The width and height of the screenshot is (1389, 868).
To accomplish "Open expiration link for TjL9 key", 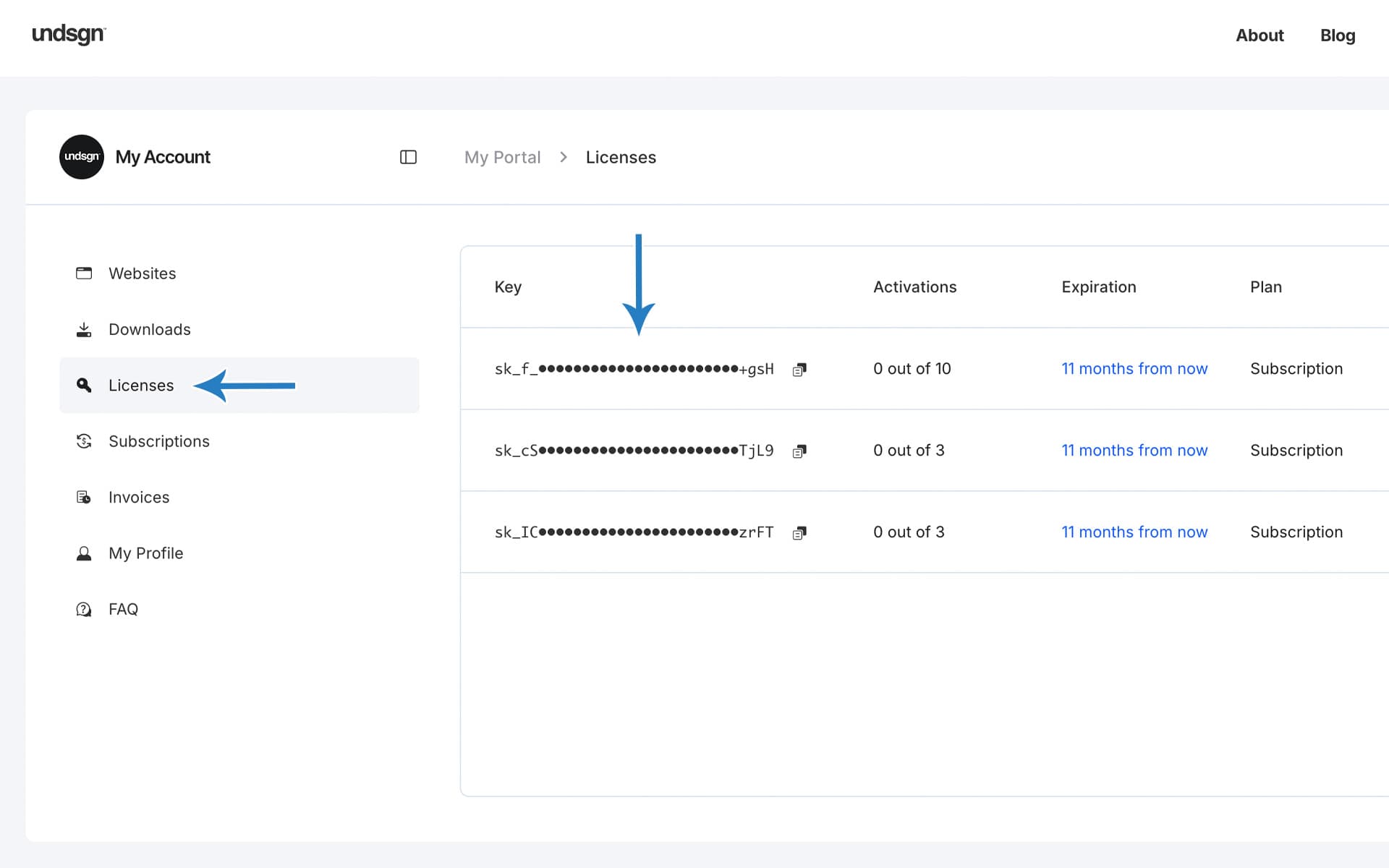I will [x=1134, y=451].
